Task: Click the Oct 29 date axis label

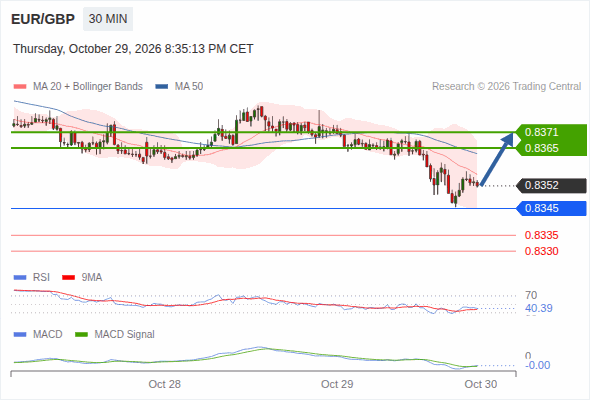Action: coord(337,384)
